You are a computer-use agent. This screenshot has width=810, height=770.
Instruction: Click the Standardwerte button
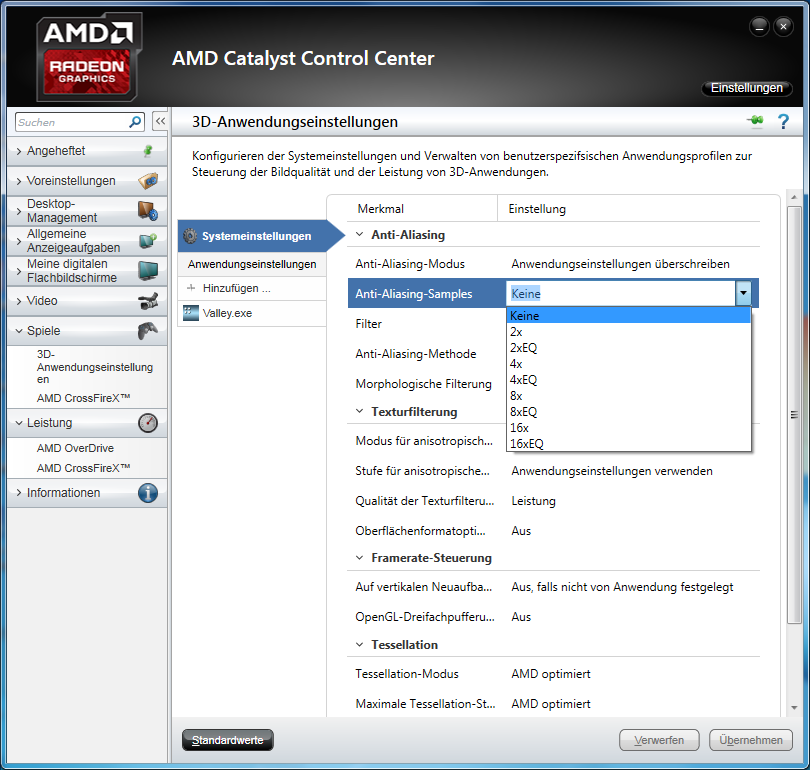coord(228,740)
